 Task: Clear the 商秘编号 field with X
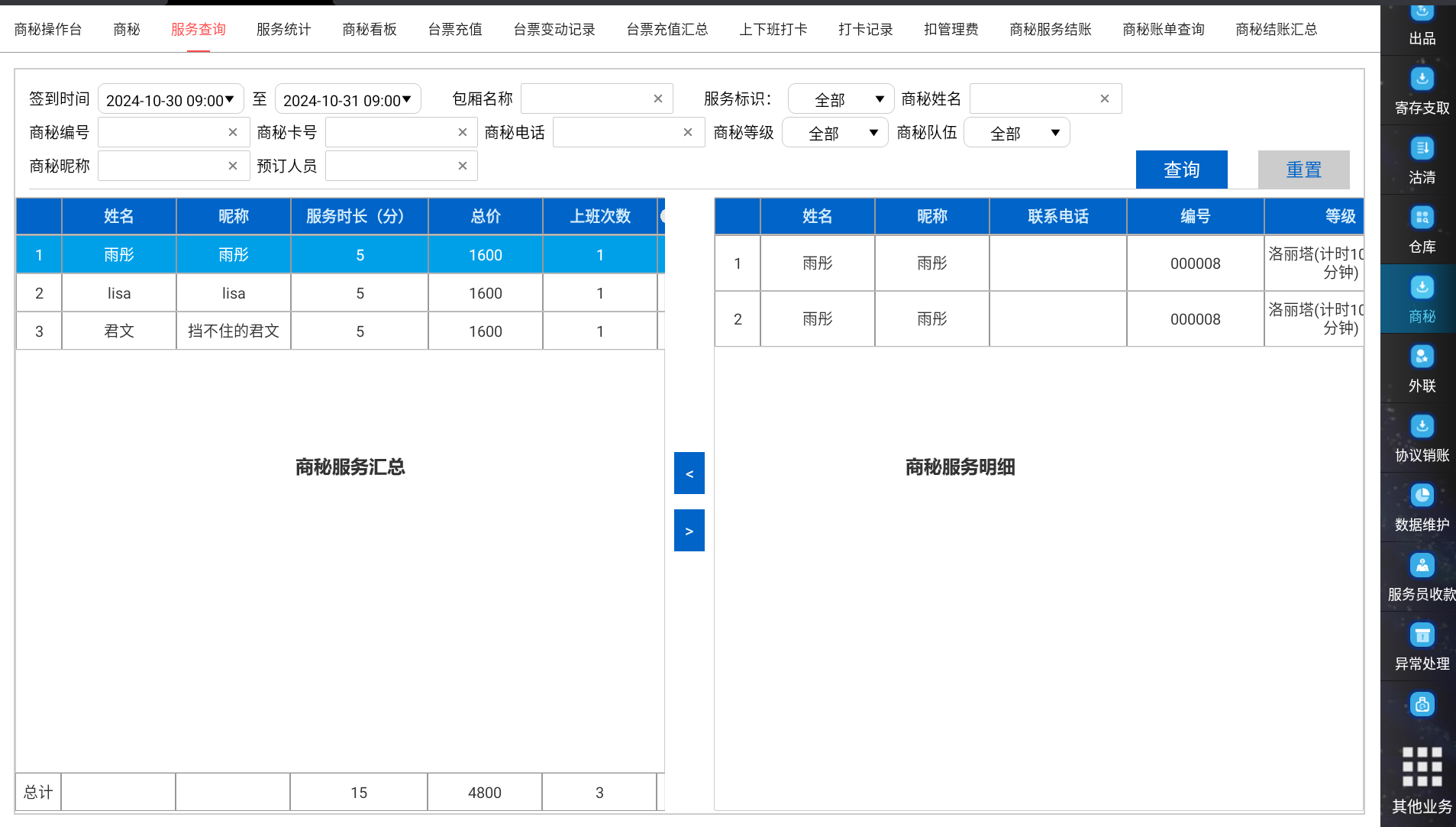233,132
